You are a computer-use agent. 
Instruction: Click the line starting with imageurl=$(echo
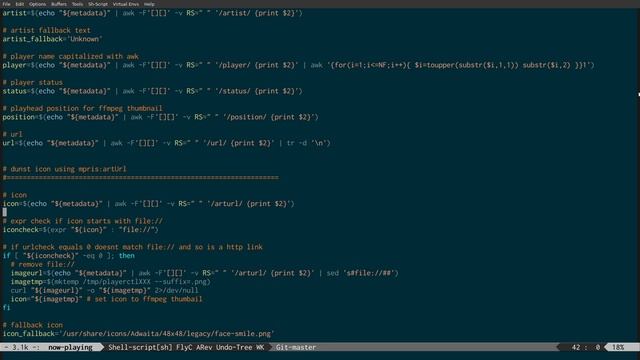[204, 273]
